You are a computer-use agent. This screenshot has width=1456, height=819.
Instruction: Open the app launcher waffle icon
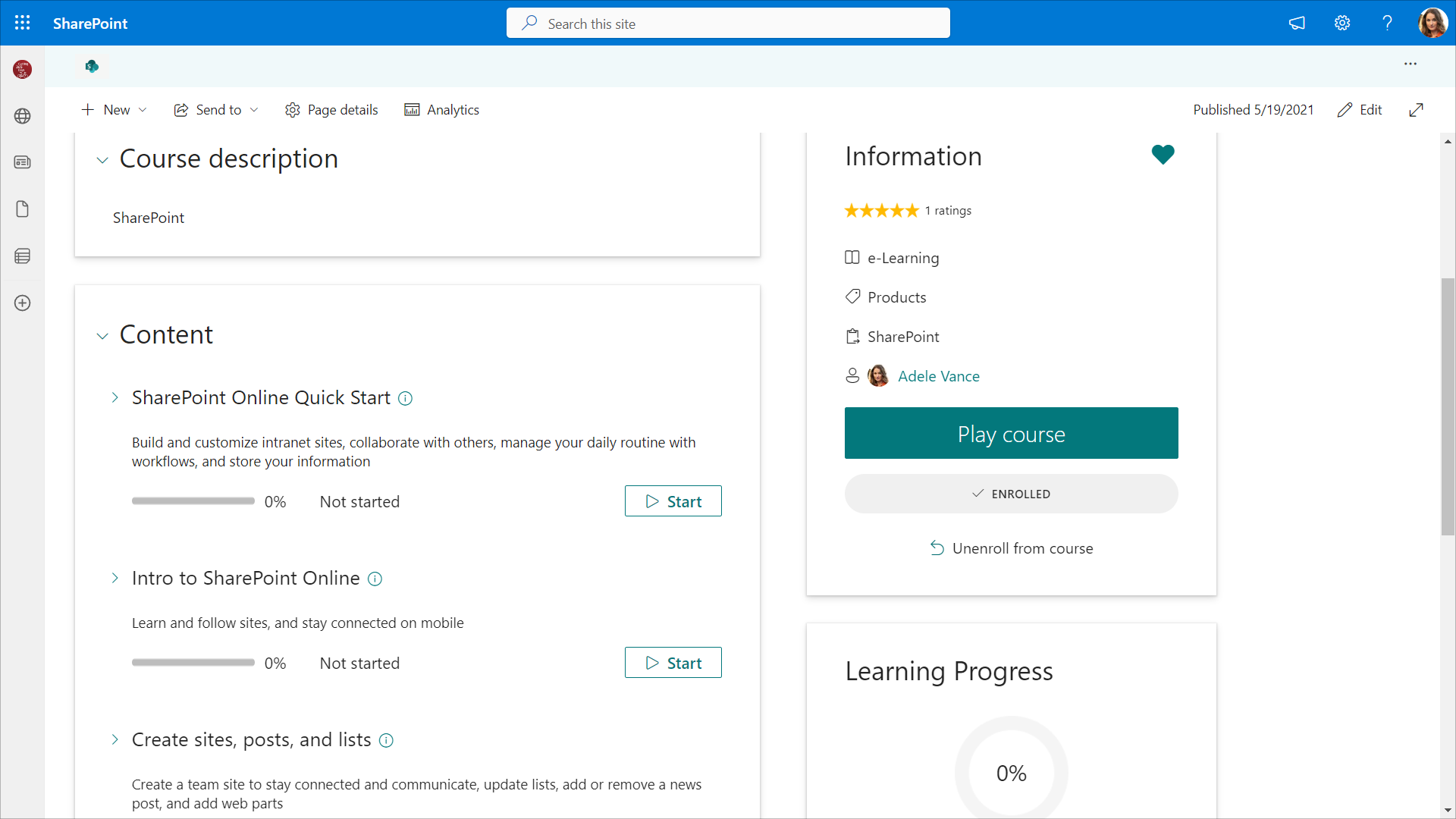pos(23,23)
